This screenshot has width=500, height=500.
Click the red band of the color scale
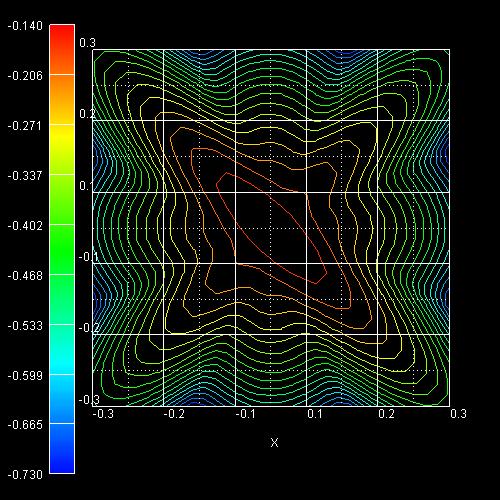click(62, 49)
